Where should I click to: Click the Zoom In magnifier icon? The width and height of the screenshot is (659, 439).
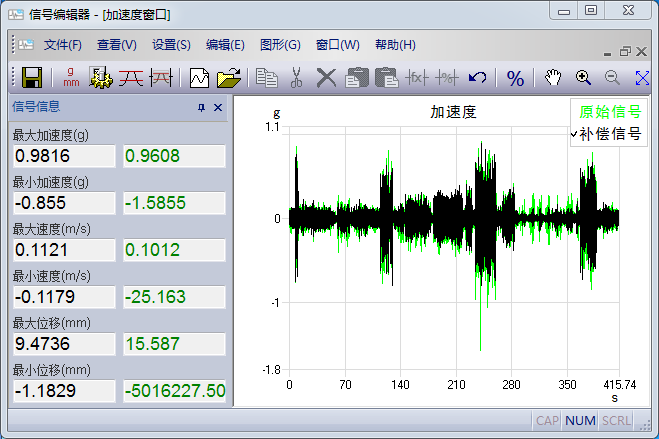pyautogui.click(x=583, y=77)
